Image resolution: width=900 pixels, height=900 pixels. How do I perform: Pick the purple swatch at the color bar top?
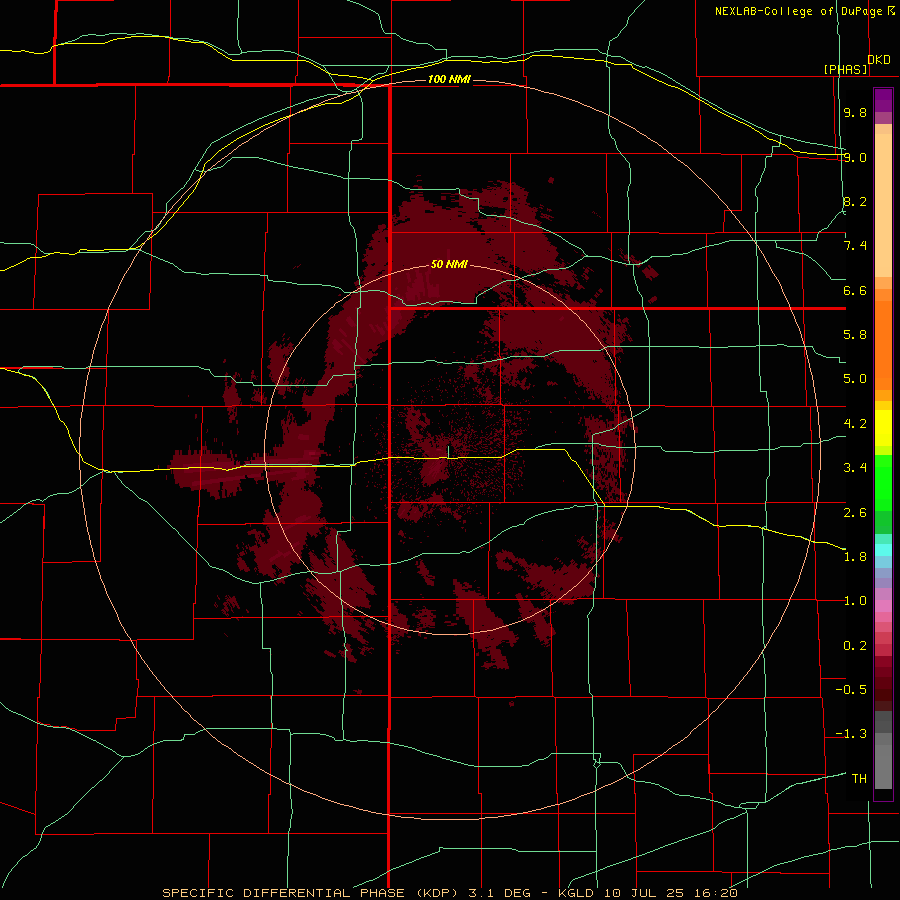point(883,100)
